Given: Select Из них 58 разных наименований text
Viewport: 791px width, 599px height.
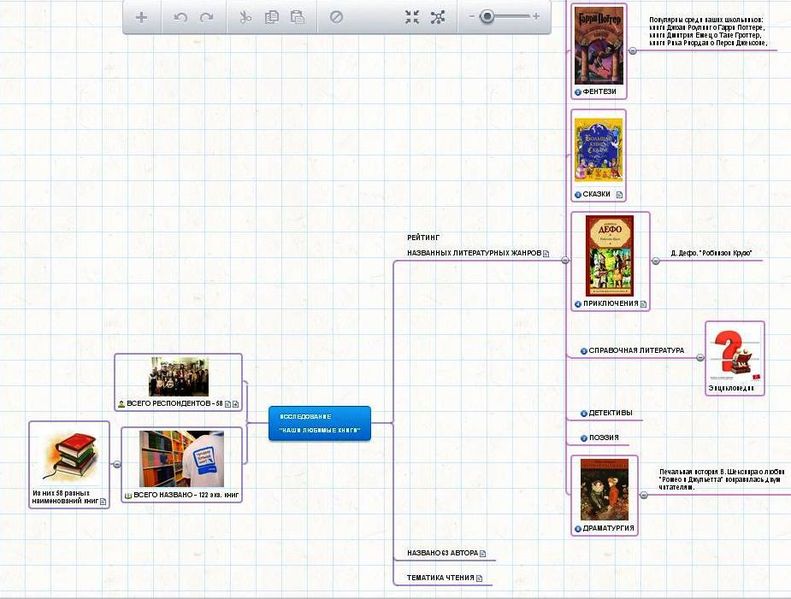Looking at the screenshot, I should pos(65,497).
